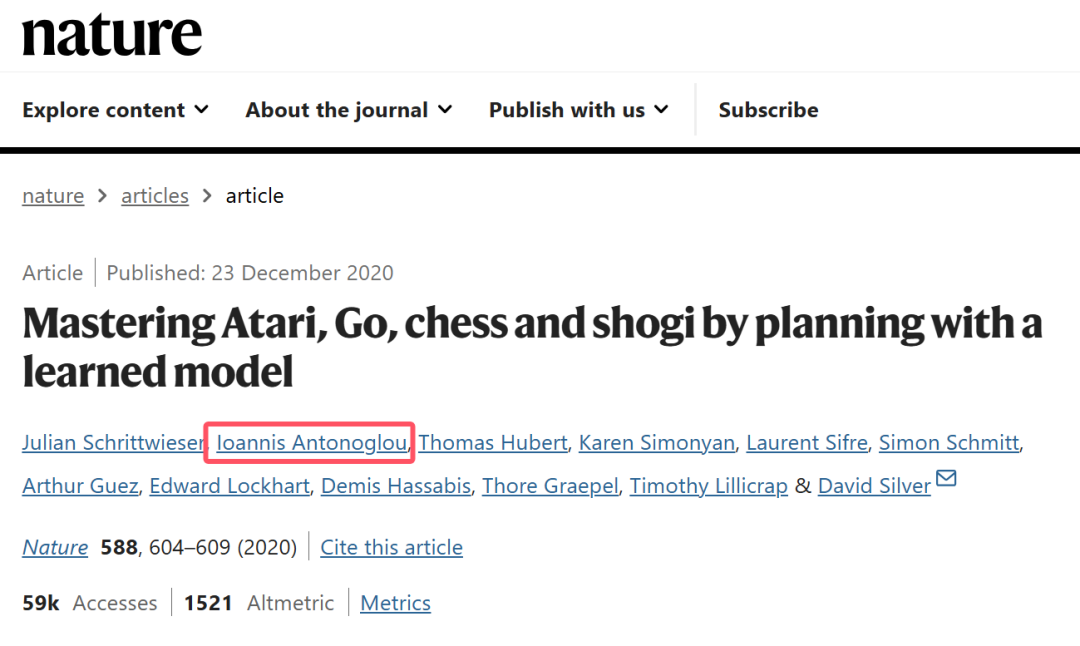Click the Timothy Lillicrap author link
This screenshot has width=1080, height=646.
(708, 486)
